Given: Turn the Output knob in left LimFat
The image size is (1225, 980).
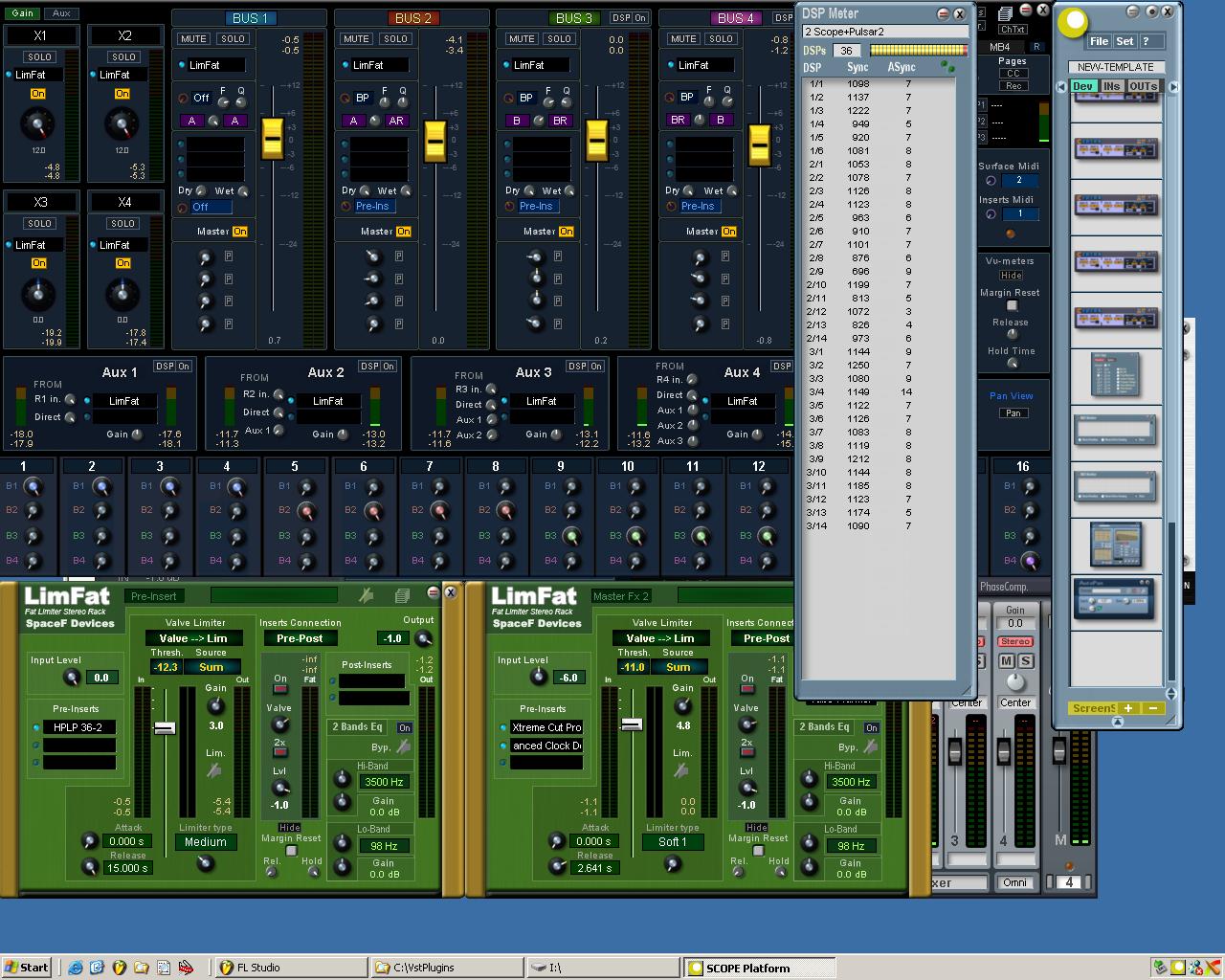Looking at the screenshot, I should point(423,638).
